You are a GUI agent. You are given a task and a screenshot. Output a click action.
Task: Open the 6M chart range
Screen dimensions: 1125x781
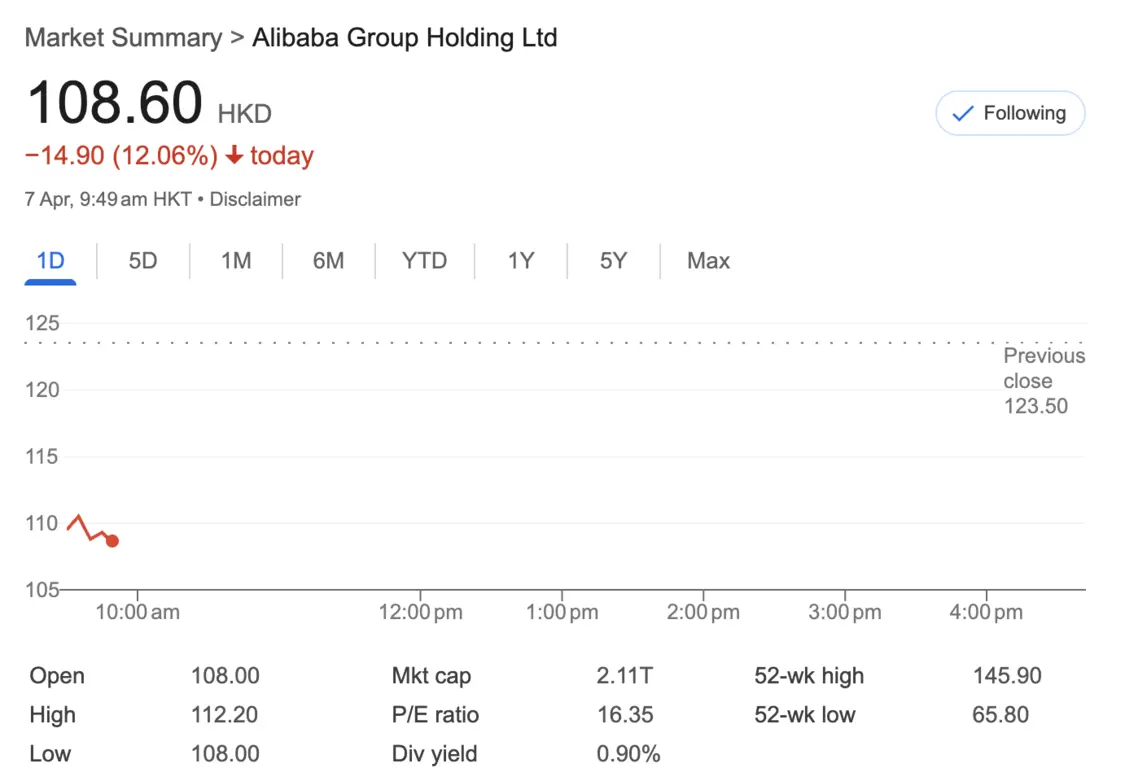tap(329, 261)
